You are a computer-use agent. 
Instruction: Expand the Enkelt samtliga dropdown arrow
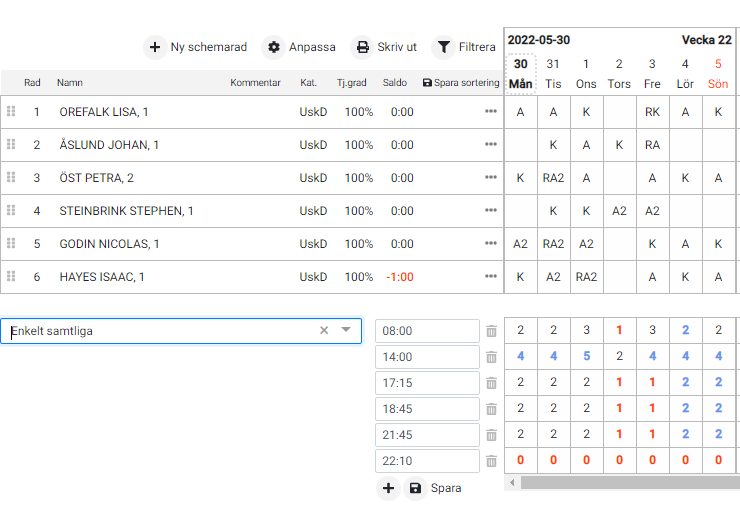[x=346, y=330]
